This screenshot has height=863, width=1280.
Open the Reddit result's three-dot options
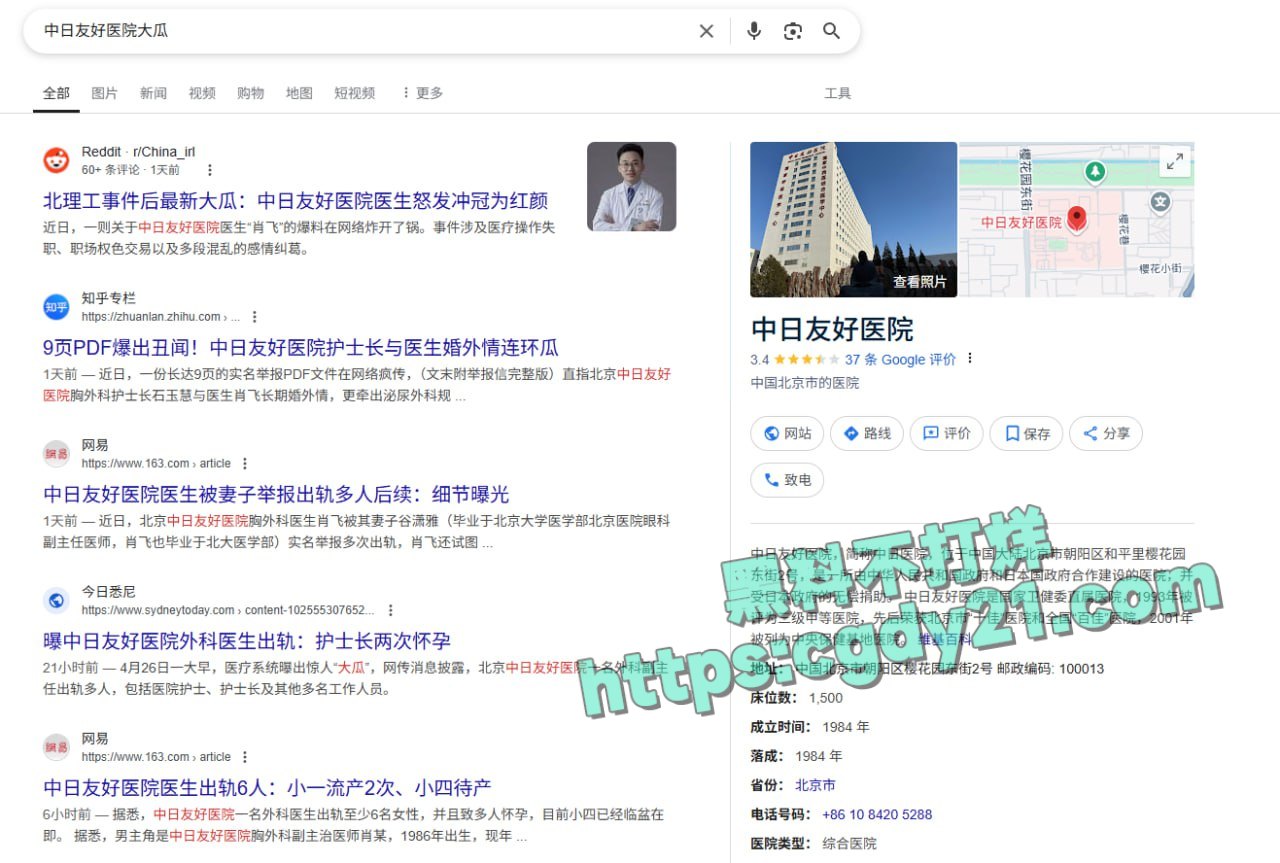pyautogui.click(x=209, y=170)
